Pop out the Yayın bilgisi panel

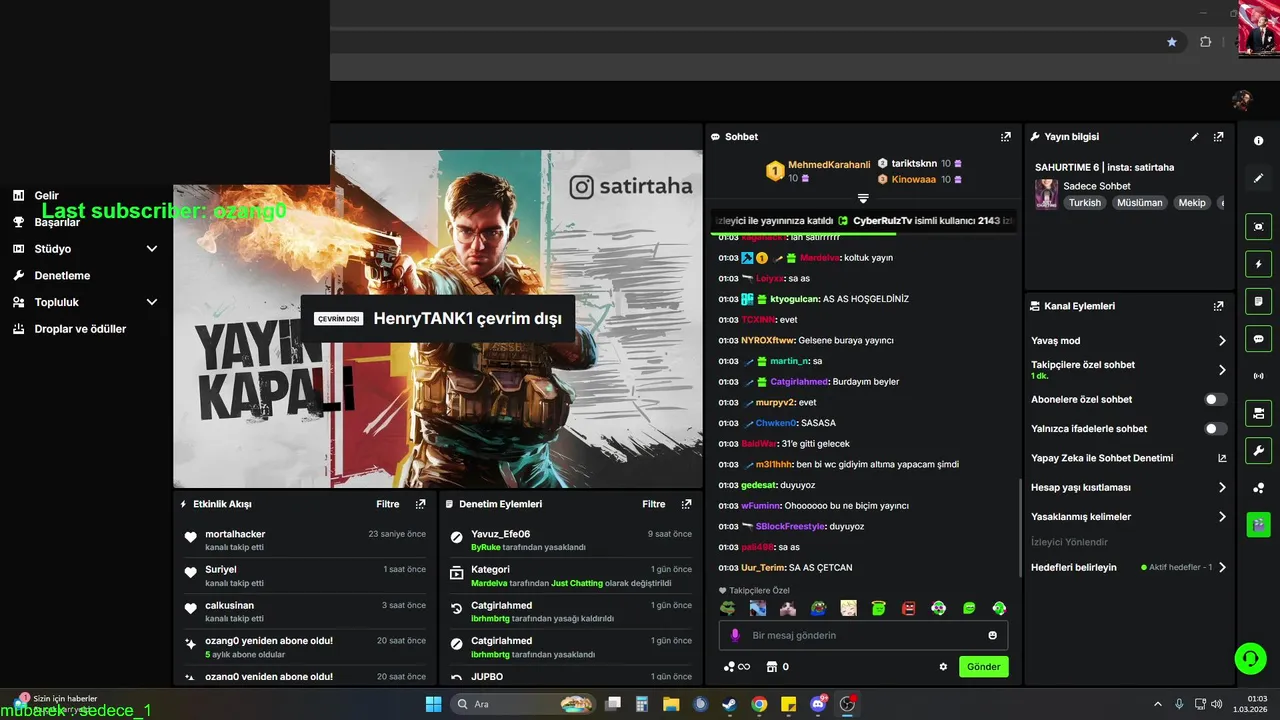pos(1218,137)
